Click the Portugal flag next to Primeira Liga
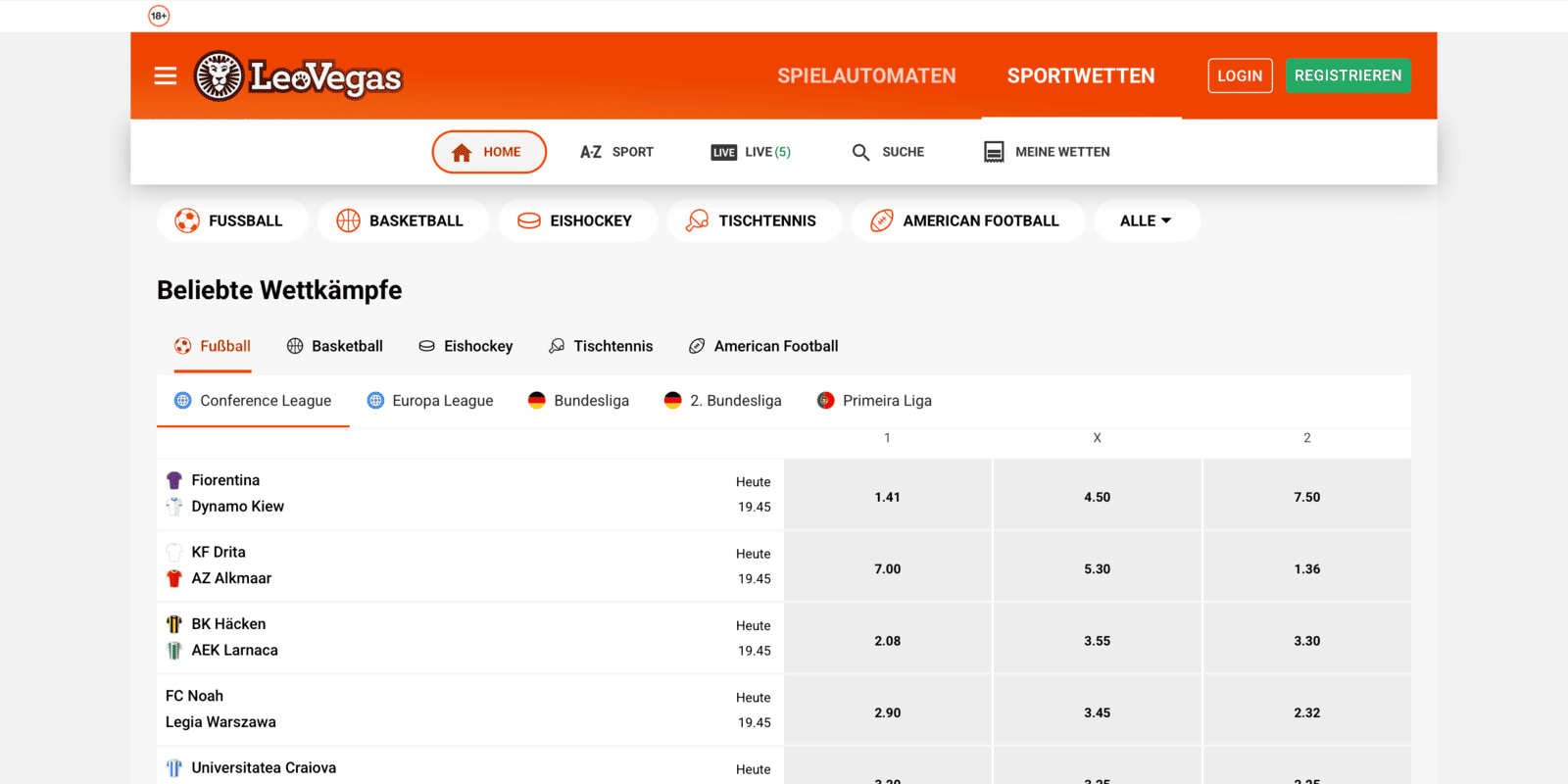Screen dimensions: 1568x784 click(826, 400)
